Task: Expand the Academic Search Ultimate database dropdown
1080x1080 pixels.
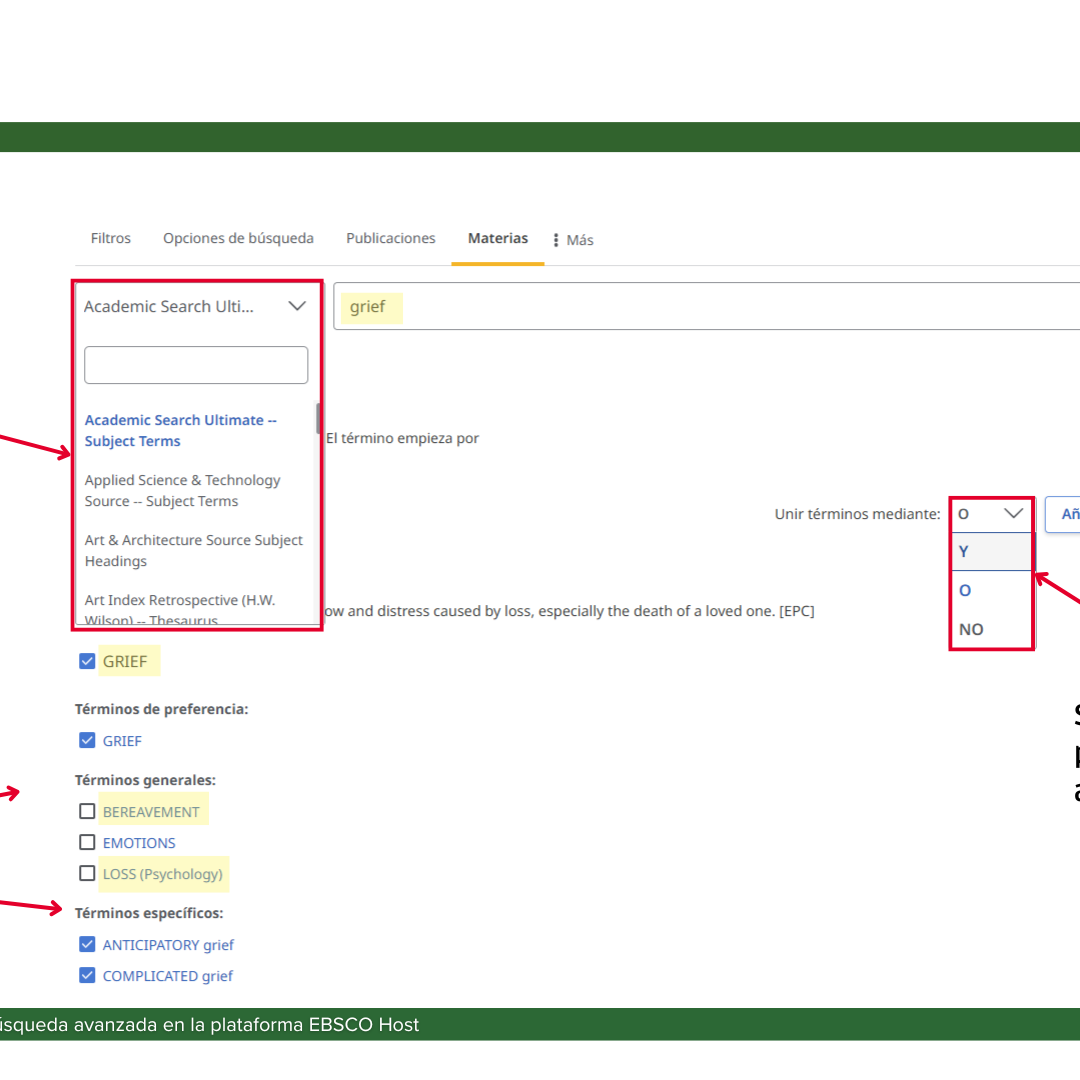Action: 196,306
